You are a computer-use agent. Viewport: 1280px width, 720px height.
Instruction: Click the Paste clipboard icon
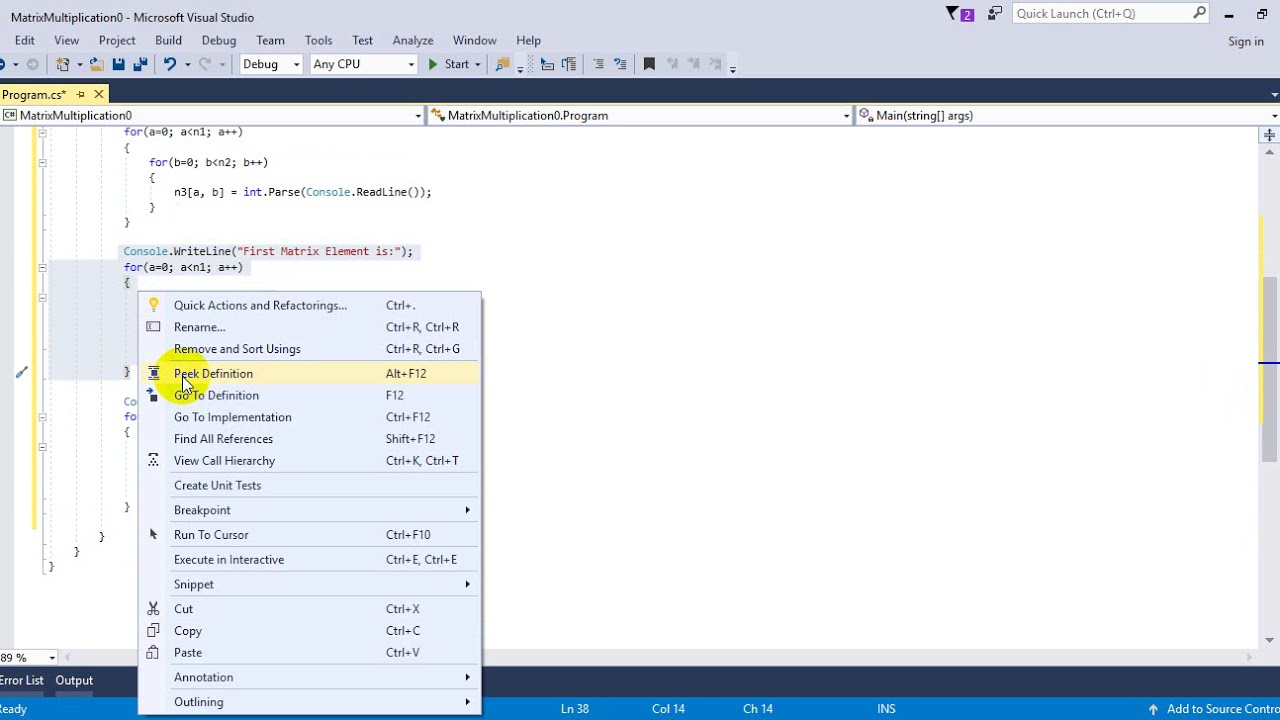pos(153,652)
